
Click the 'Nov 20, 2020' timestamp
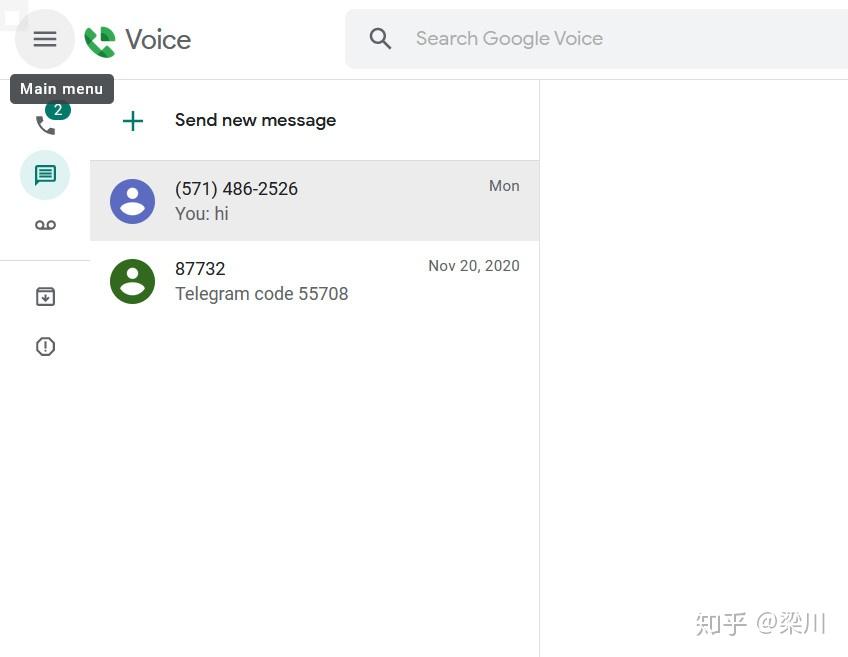pos(474,265)
